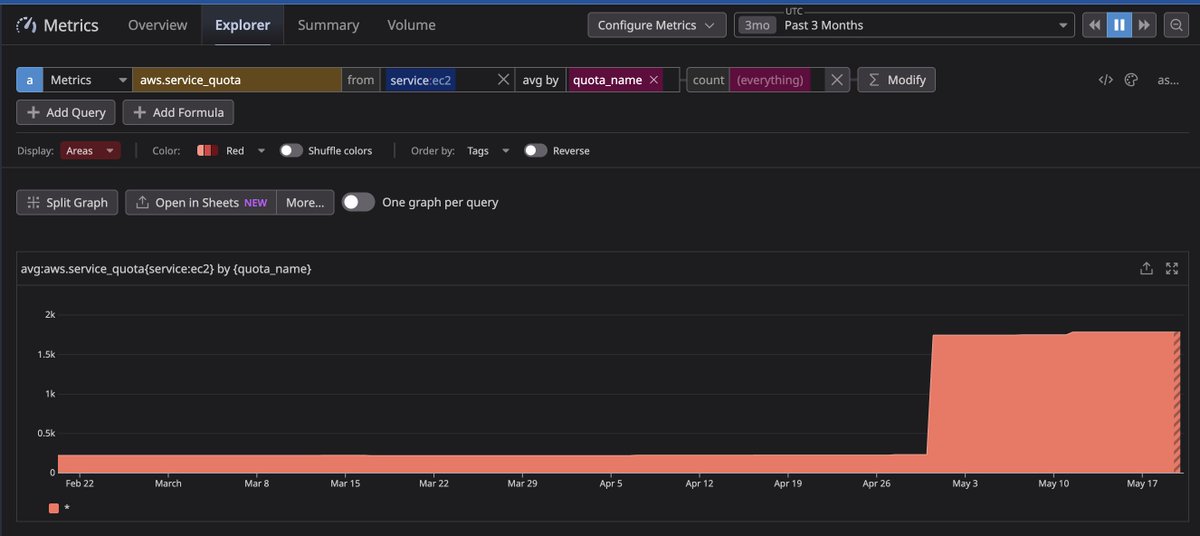Edit the aws.service_quota metric field
1200x536 pixels.
tap(237, 80)
